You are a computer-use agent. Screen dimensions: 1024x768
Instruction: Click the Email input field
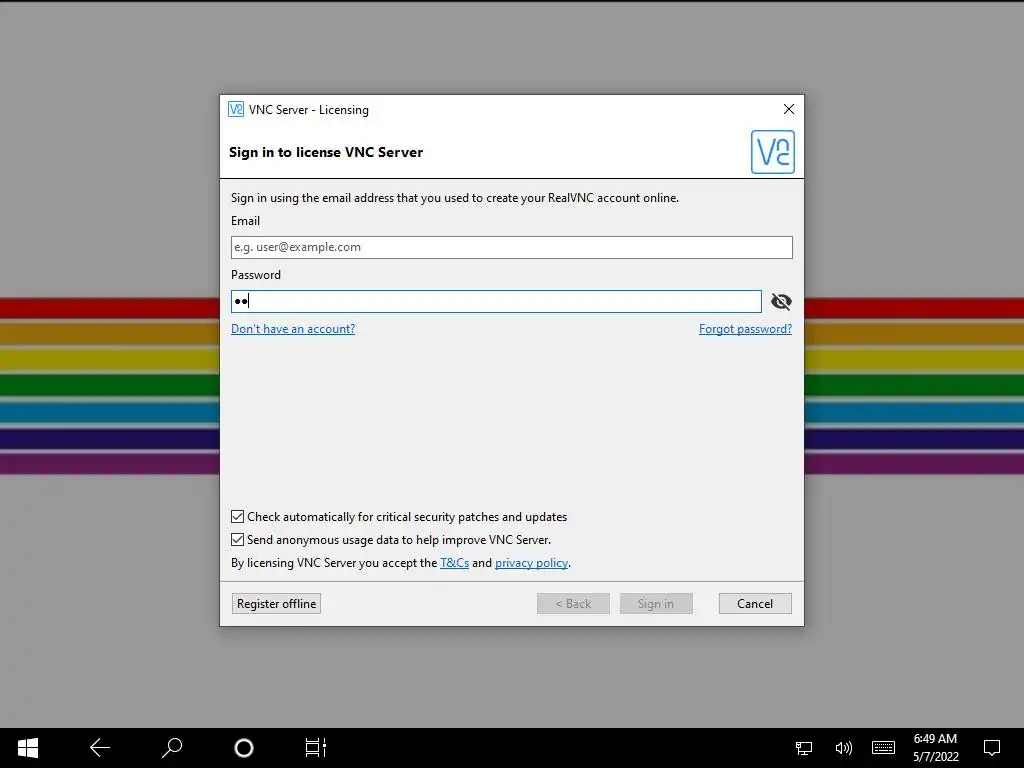pos(511,248)
